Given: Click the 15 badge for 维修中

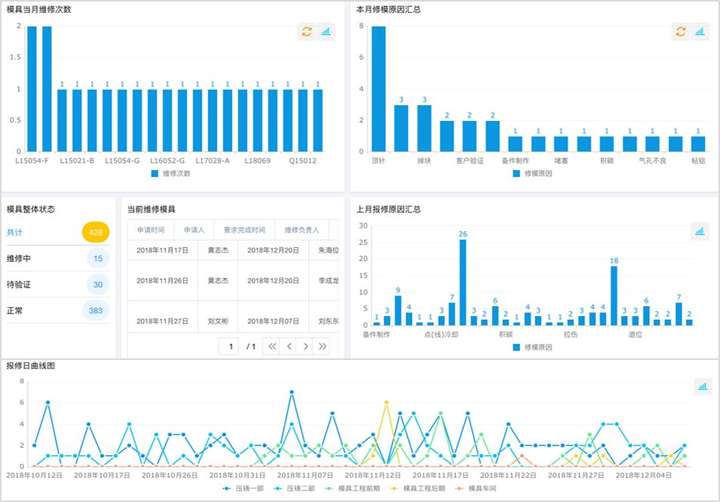Looking at the screenshot, I should click(98, 258).
